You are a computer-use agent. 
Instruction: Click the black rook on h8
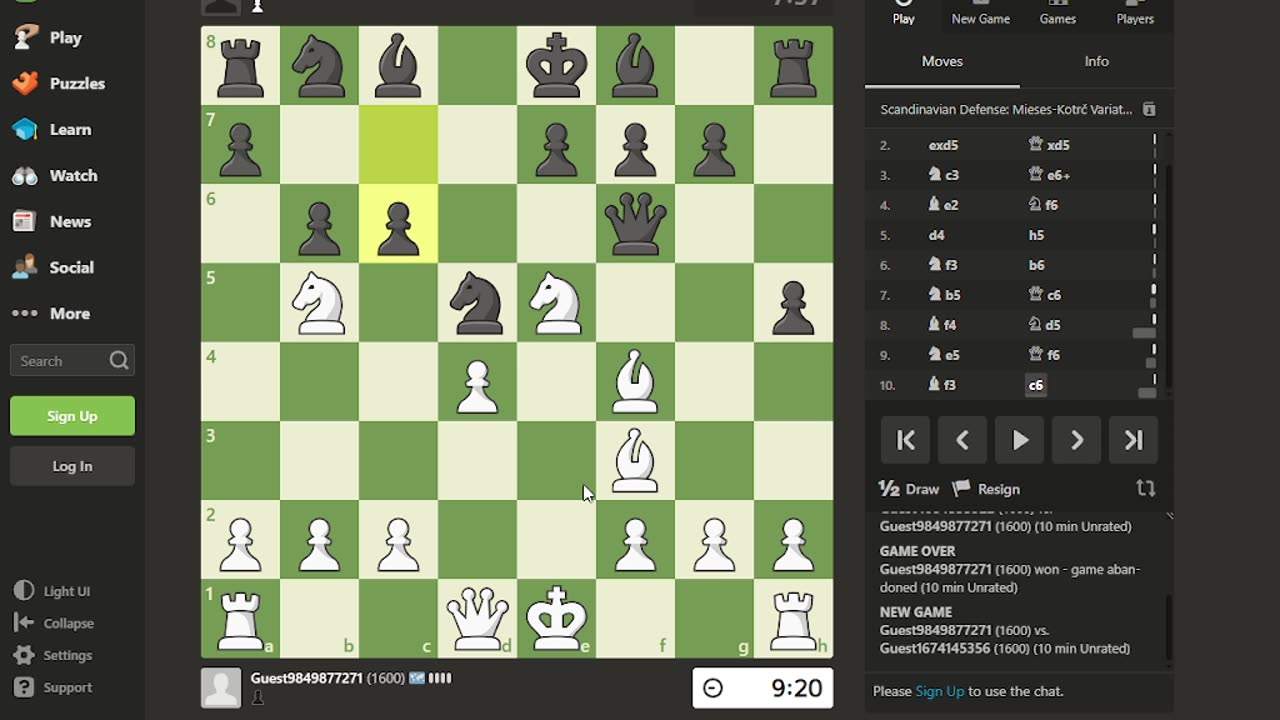point(793,66)
